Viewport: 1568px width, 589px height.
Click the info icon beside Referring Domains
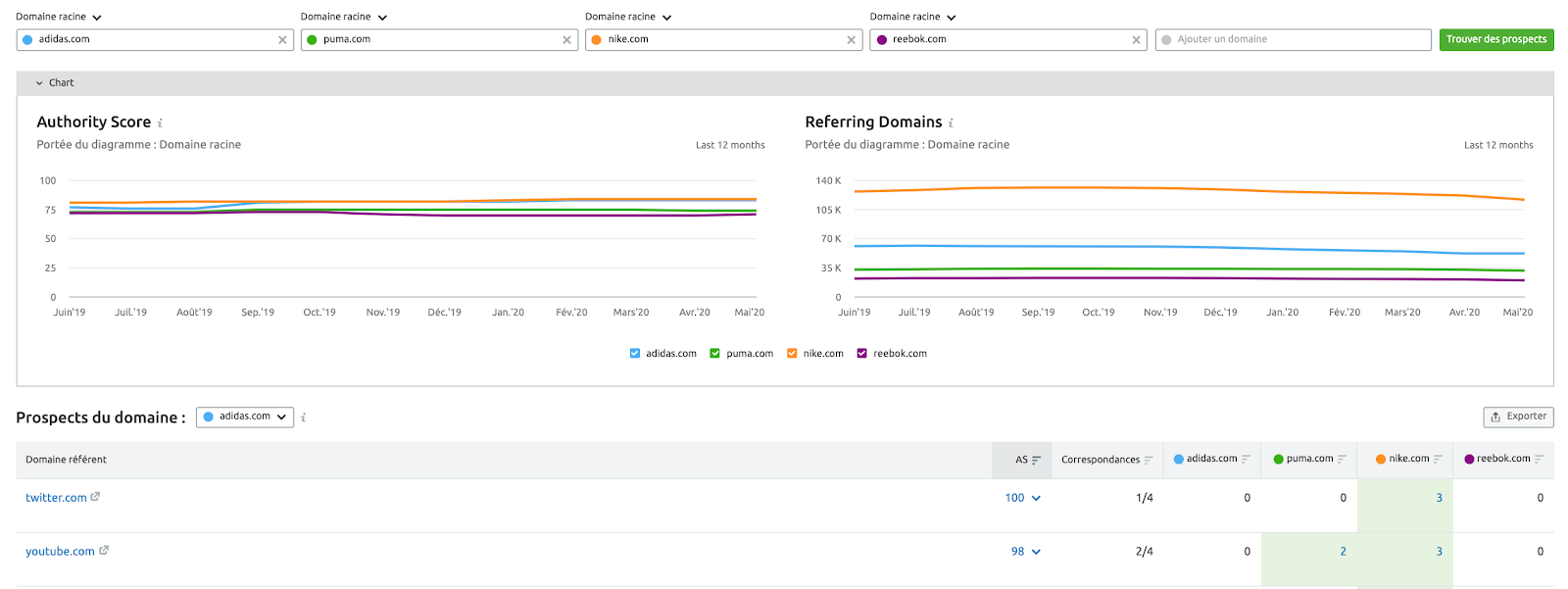click(951, 123)
